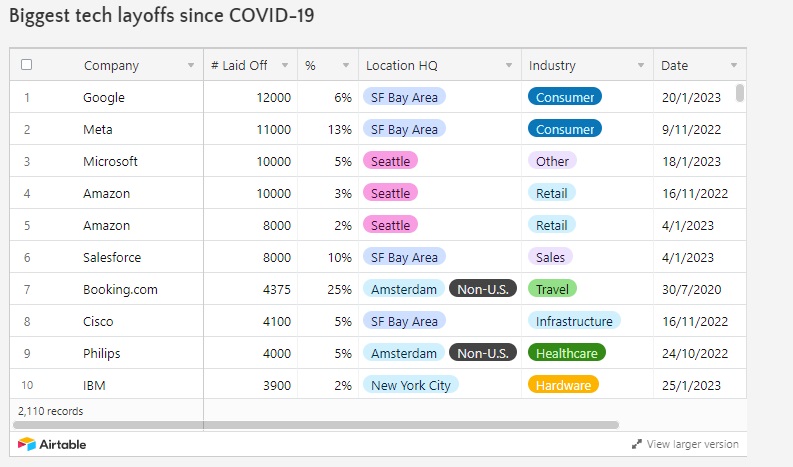Click the Infrastructure industry tag
The image size is (793, 467).
(574, 321)
